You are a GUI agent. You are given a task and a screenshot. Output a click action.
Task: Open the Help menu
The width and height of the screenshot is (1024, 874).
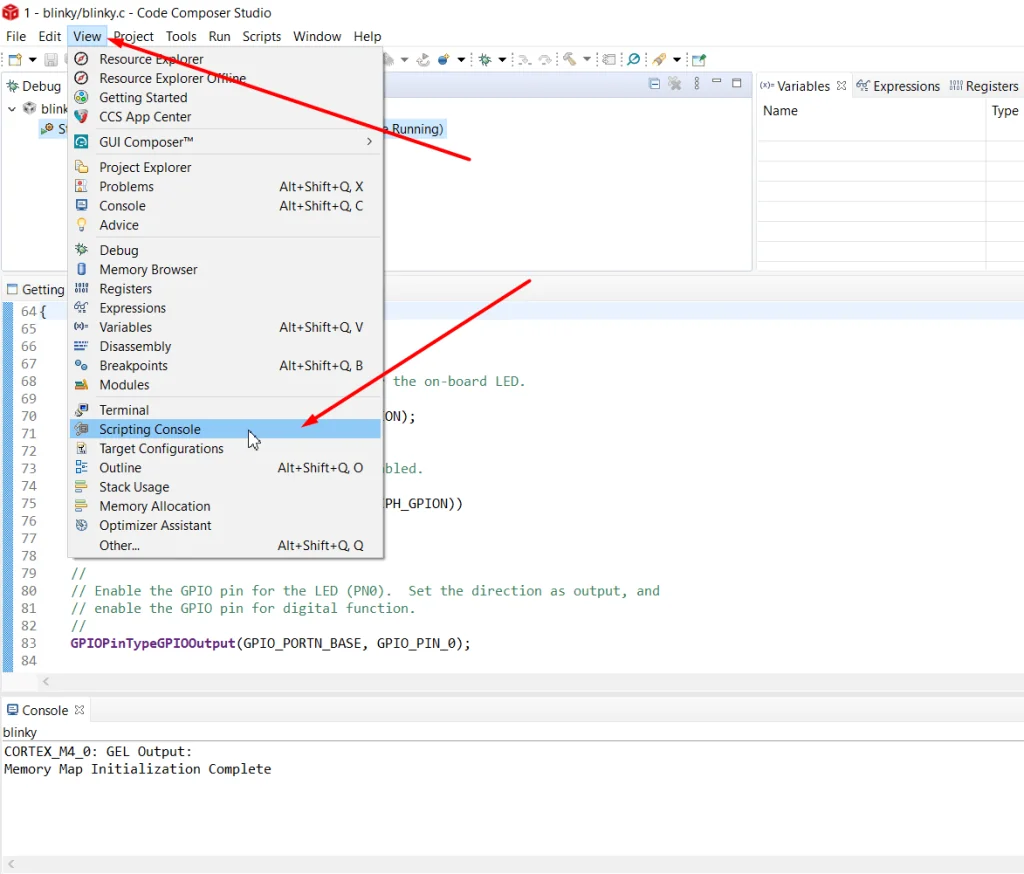point(367,37)
